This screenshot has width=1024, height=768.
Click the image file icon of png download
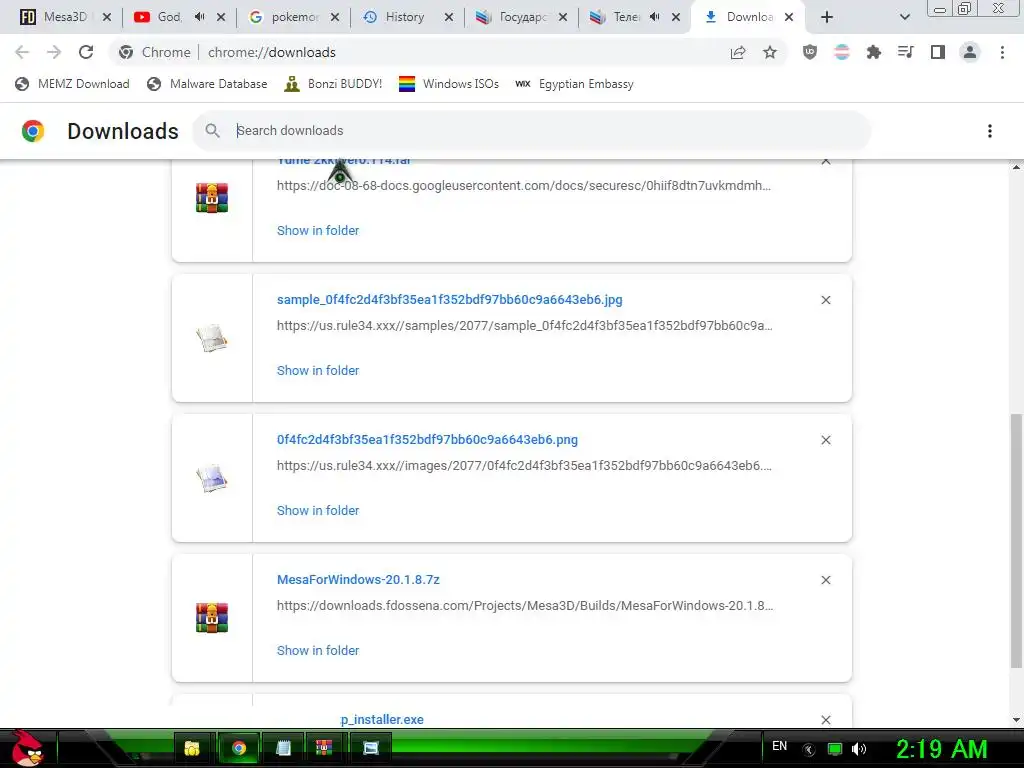pyautogui.click(x=212, y=478)
